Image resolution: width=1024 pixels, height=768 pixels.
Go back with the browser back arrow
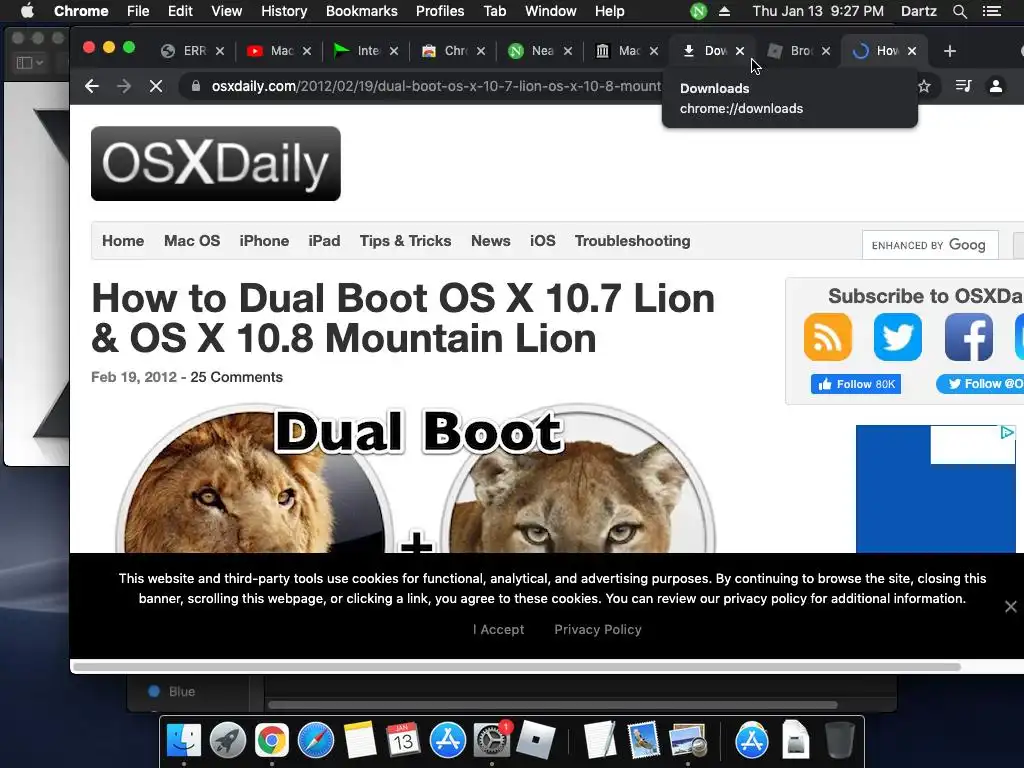[92, 86]
